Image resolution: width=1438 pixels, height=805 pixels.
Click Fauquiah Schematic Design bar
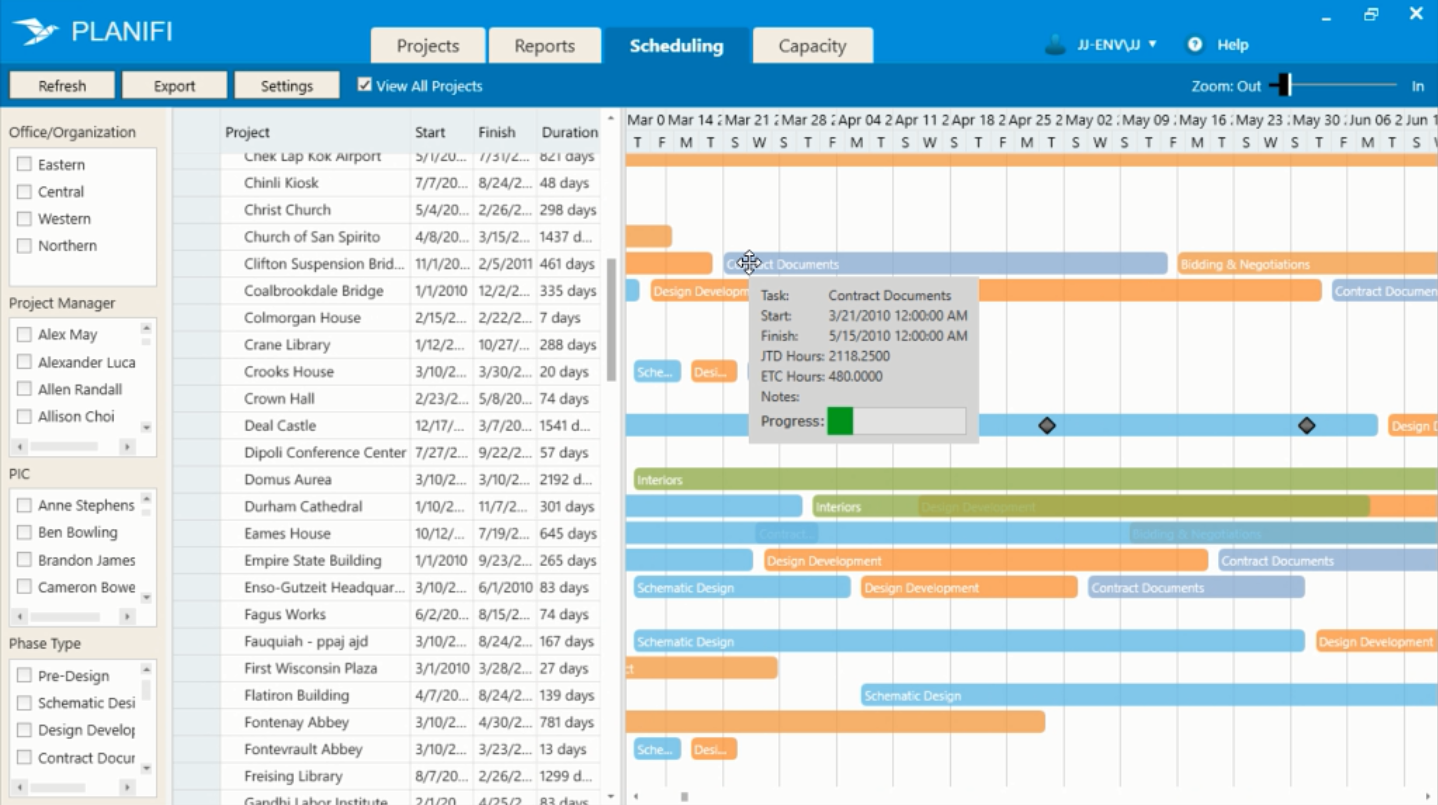[x=969, y=642]
